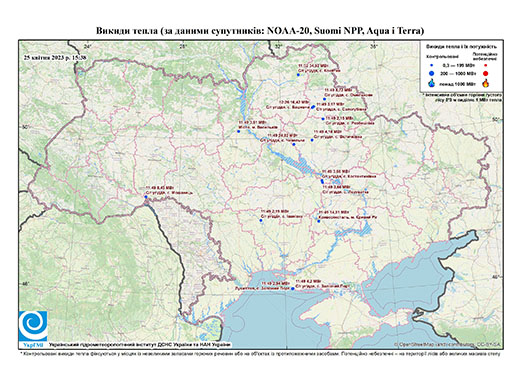The height and width of the screenshot is (368, 520).
Task: Click the 0,3 — 199 MW legend label
Action: [x=458, y=65]
